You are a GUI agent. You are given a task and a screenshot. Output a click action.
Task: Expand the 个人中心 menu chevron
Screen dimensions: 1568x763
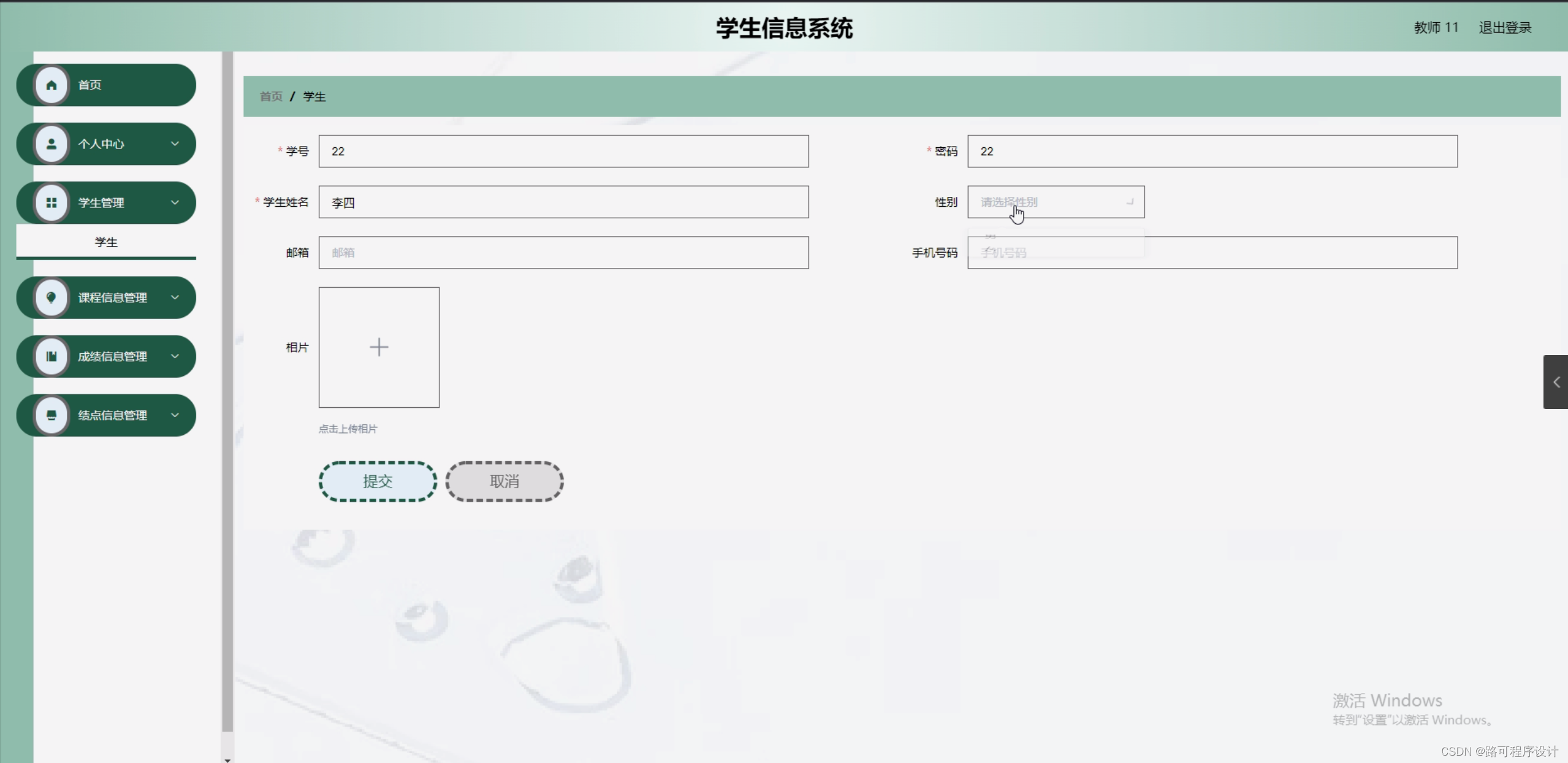175,144
